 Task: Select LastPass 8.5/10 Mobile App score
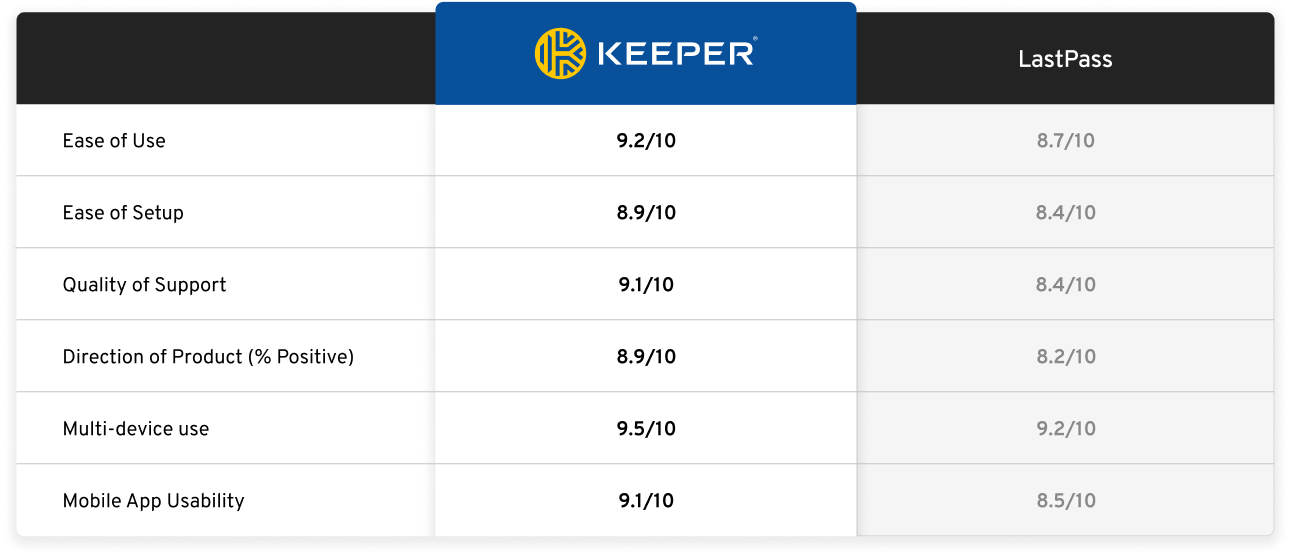(1065, 501)
